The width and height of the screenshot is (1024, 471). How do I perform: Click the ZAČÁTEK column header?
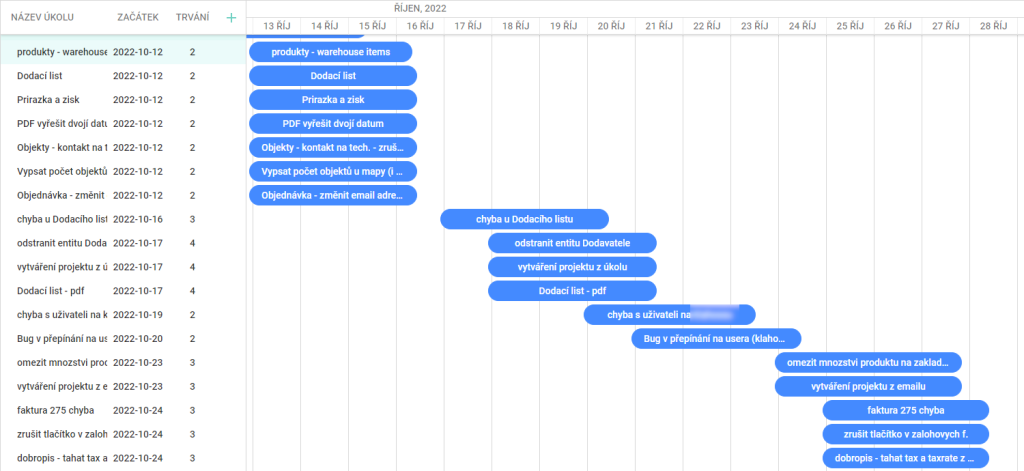[x=136, y=18]
